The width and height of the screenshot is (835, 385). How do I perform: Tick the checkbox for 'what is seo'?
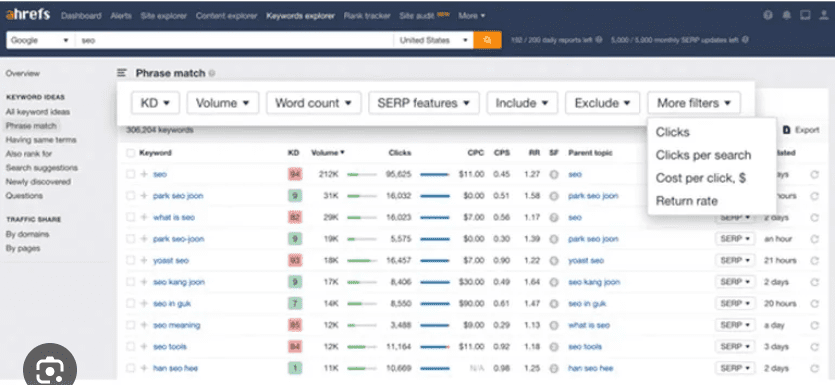[x=130, y=217]
